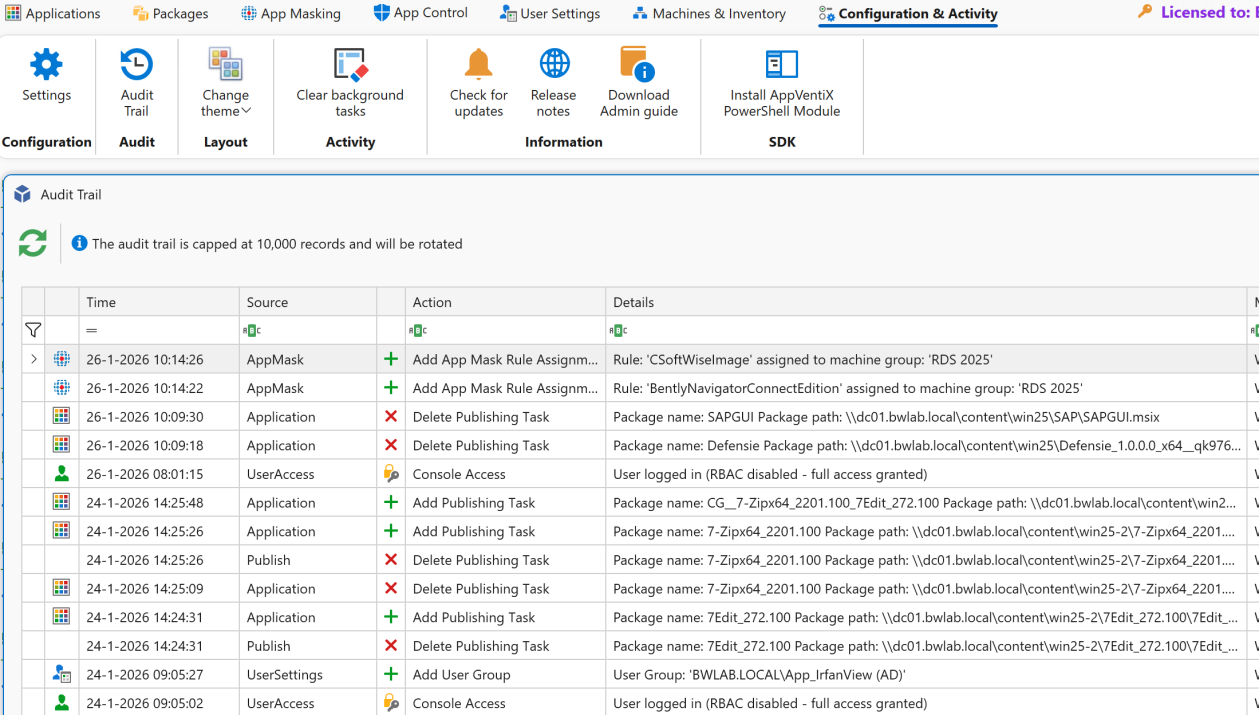This screenshot has height=715, width=1259.
Task: Click red X in 14:25:26 Publish row
Action: click(x=391, y=560)
